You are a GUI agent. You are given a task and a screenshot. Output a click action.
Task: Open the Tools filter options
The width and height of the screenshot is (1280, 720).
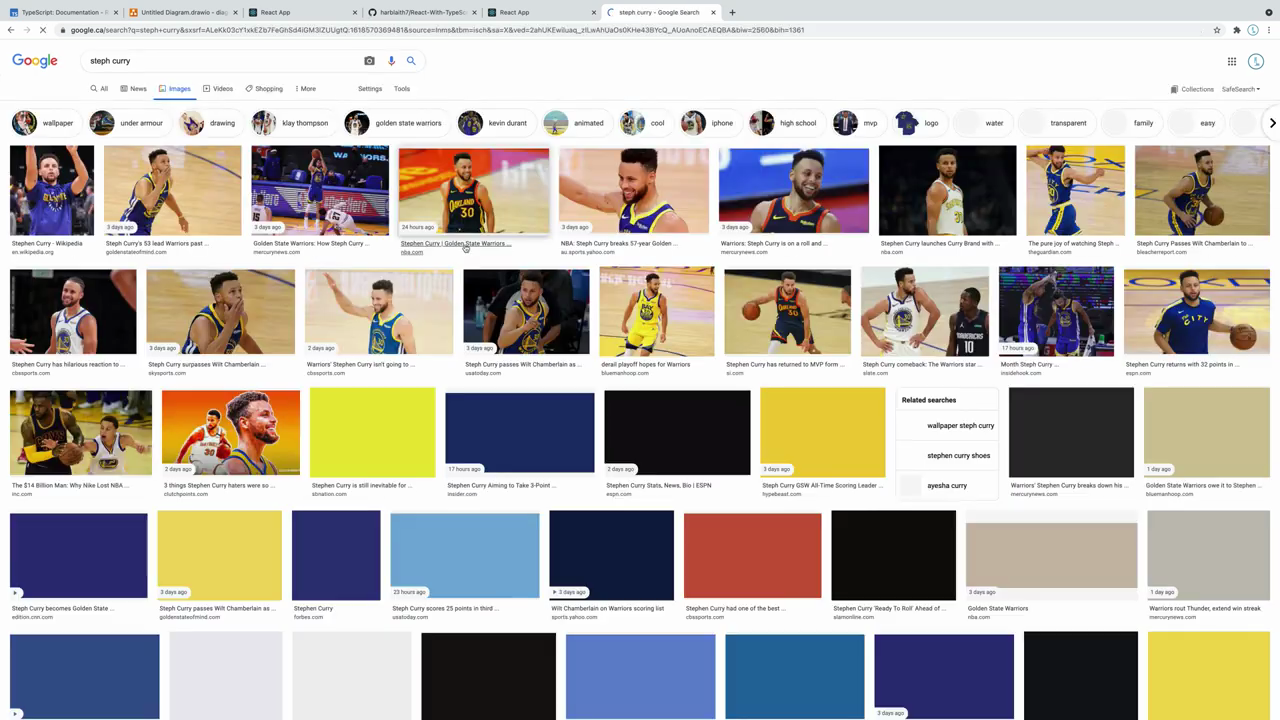pyautogui.click(x=402, y=89)
